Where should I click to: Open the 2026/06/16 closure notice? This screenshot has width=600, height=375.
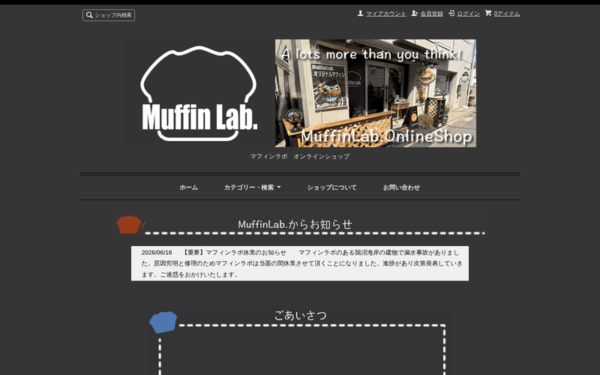pos(300,263)
